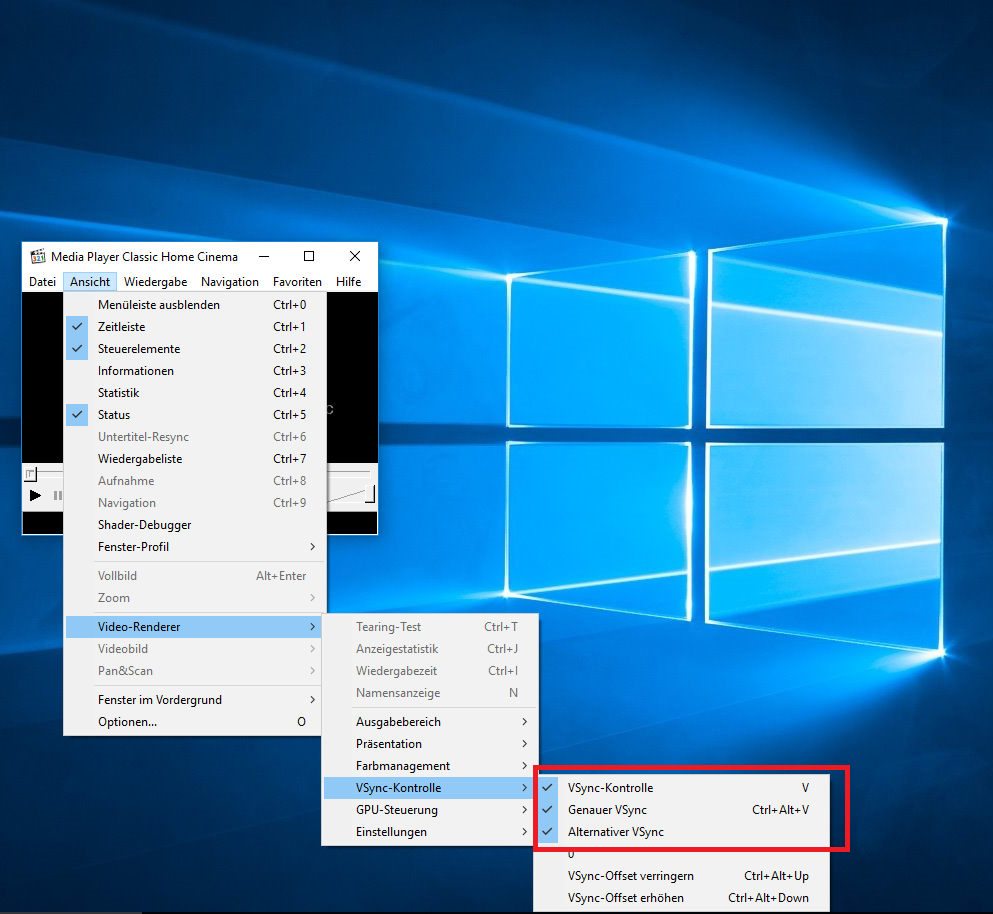The image size is (993, 914).
Task: Open the Hilfe menu
Action: [348, 282]
